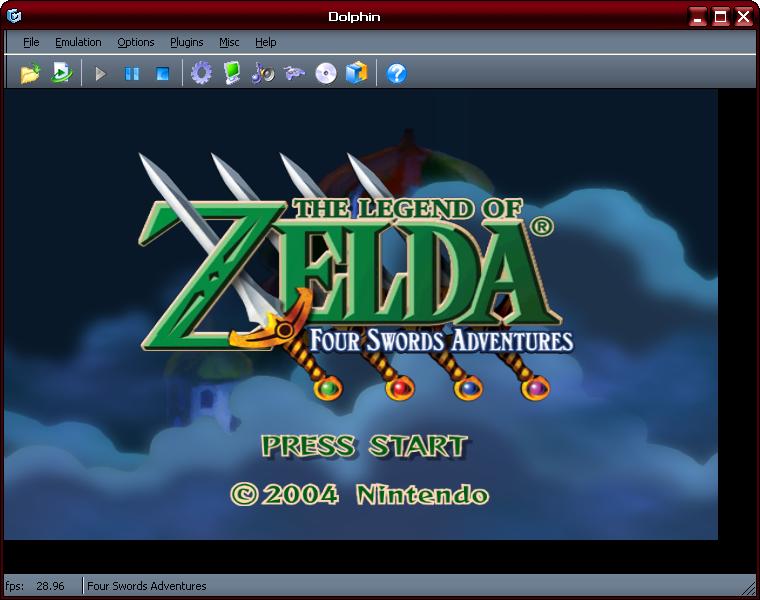Click the Dolphin icon in the title bar

(14, 16)
